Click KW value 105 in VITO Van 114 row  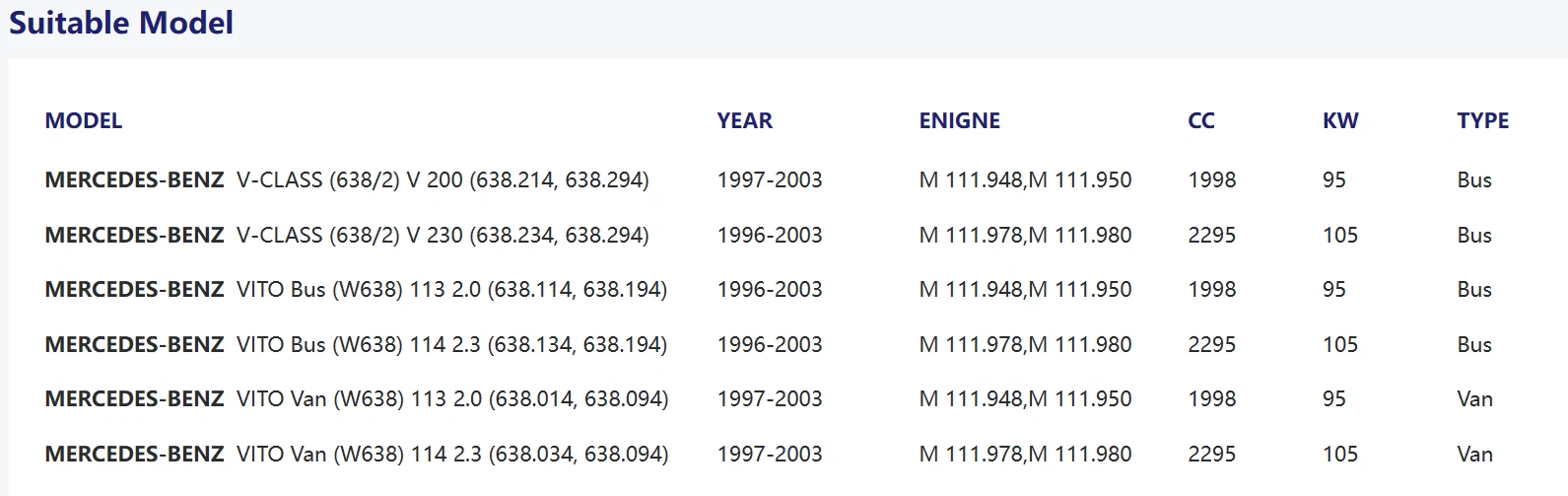point(1340,455)
